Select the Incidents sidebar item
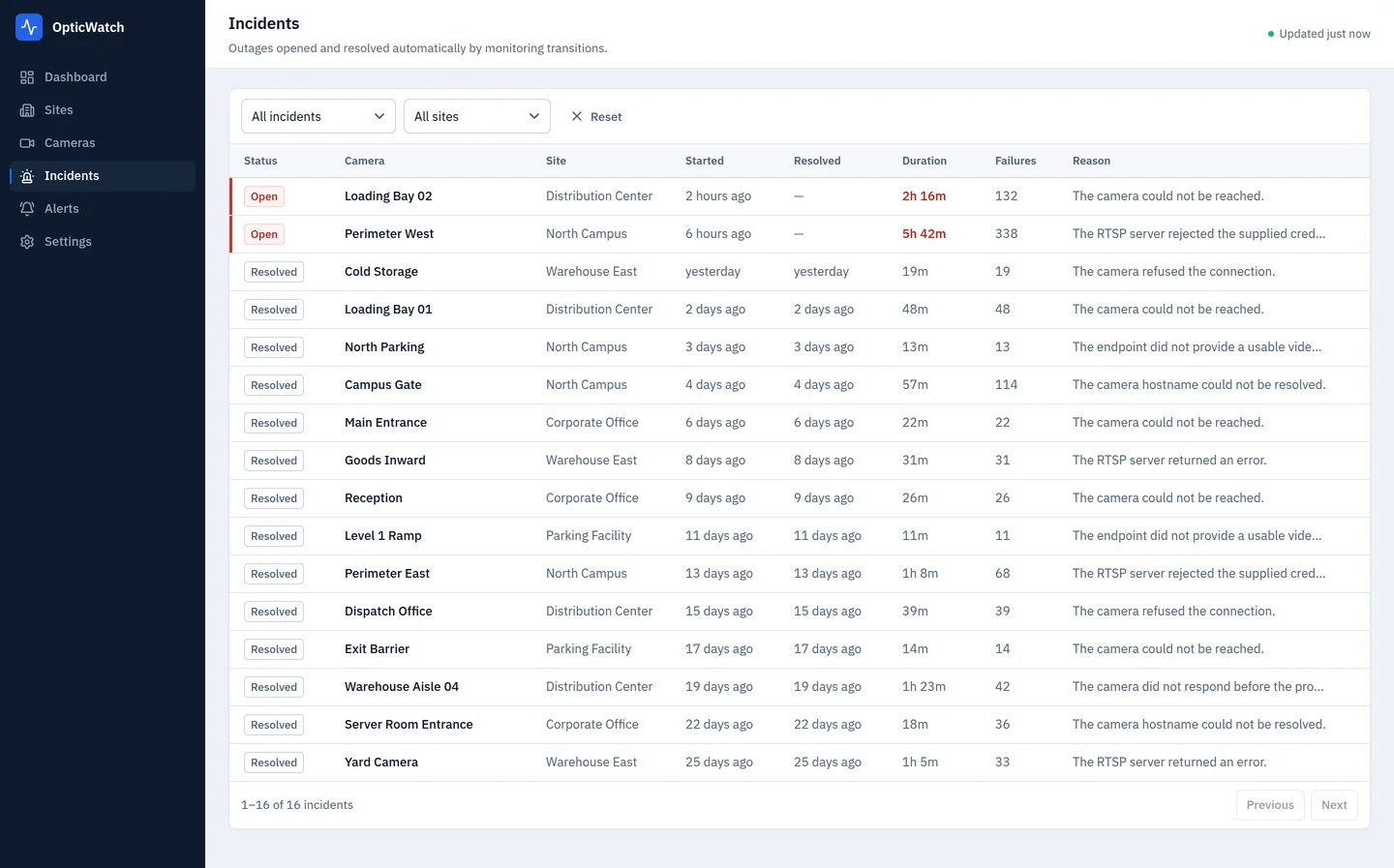 tap(103, 176)
